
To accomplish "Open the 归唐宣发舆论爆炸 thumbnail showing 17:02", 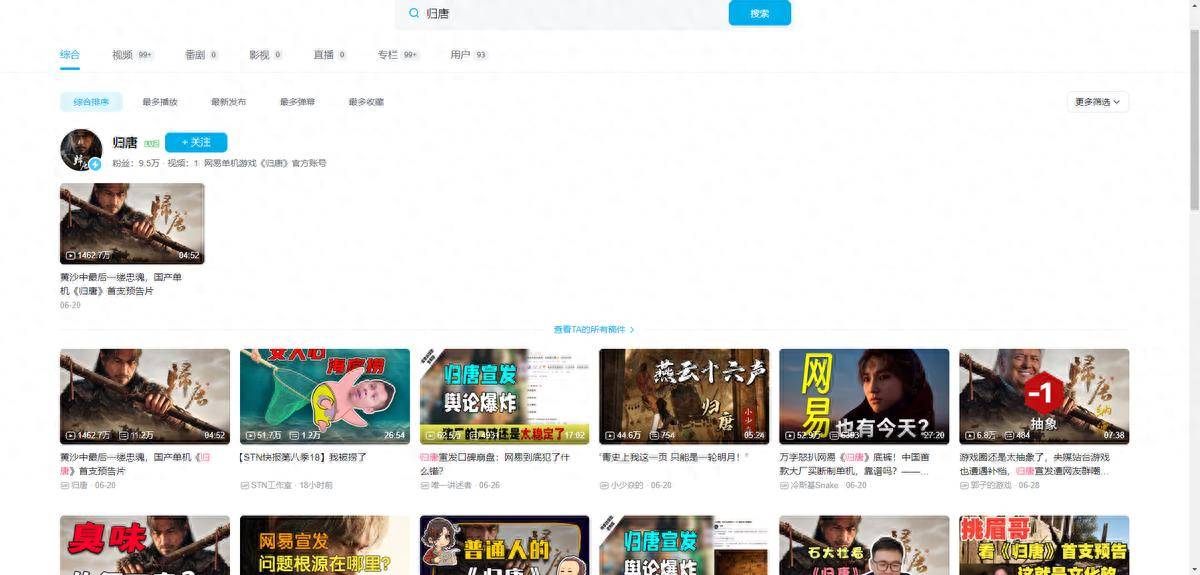I will (x=505, y=396).
